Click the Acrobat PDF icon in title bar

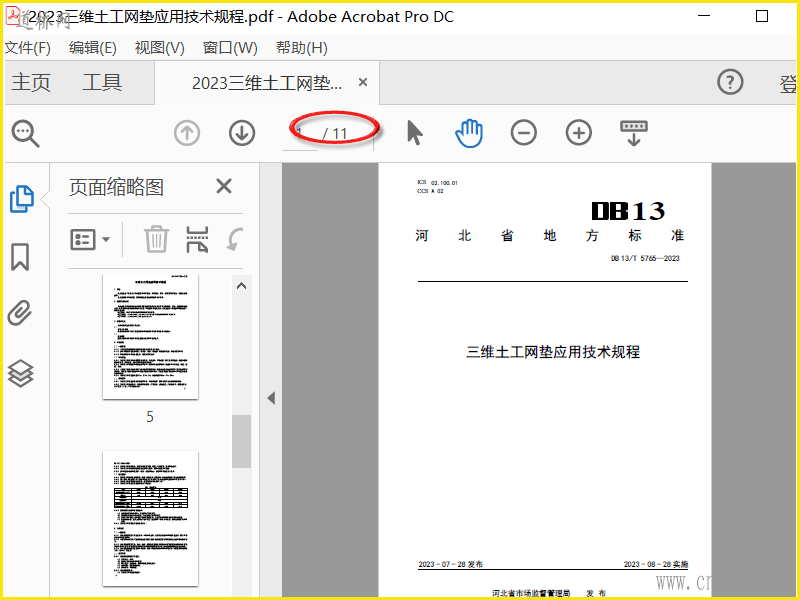coord(12,16)
